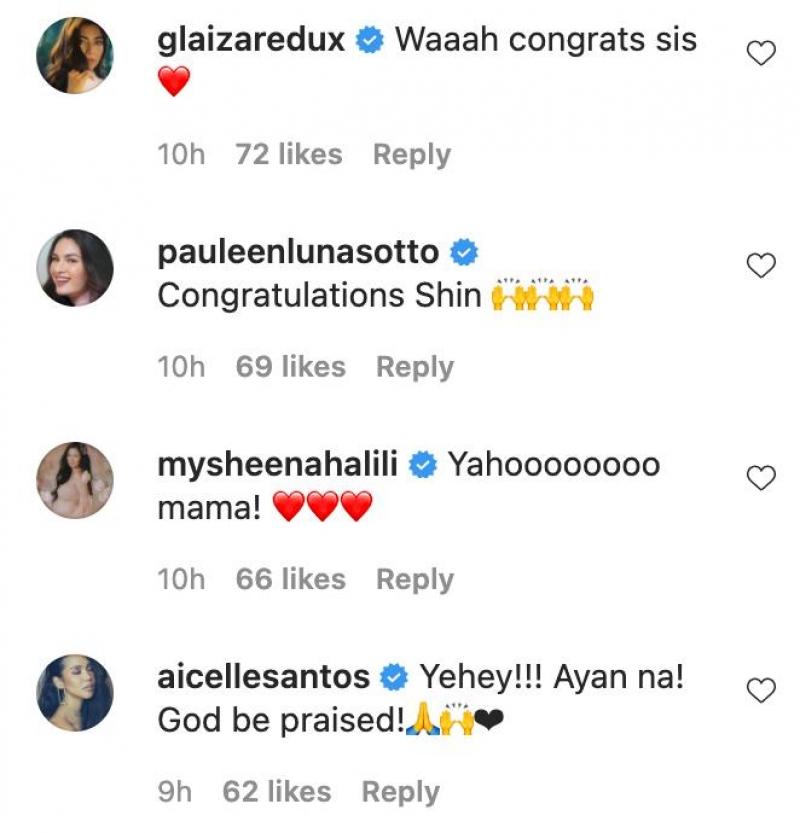Reply to aicellesantos's comment
This screenshot has width=800, height=833.
click(400, 792)
